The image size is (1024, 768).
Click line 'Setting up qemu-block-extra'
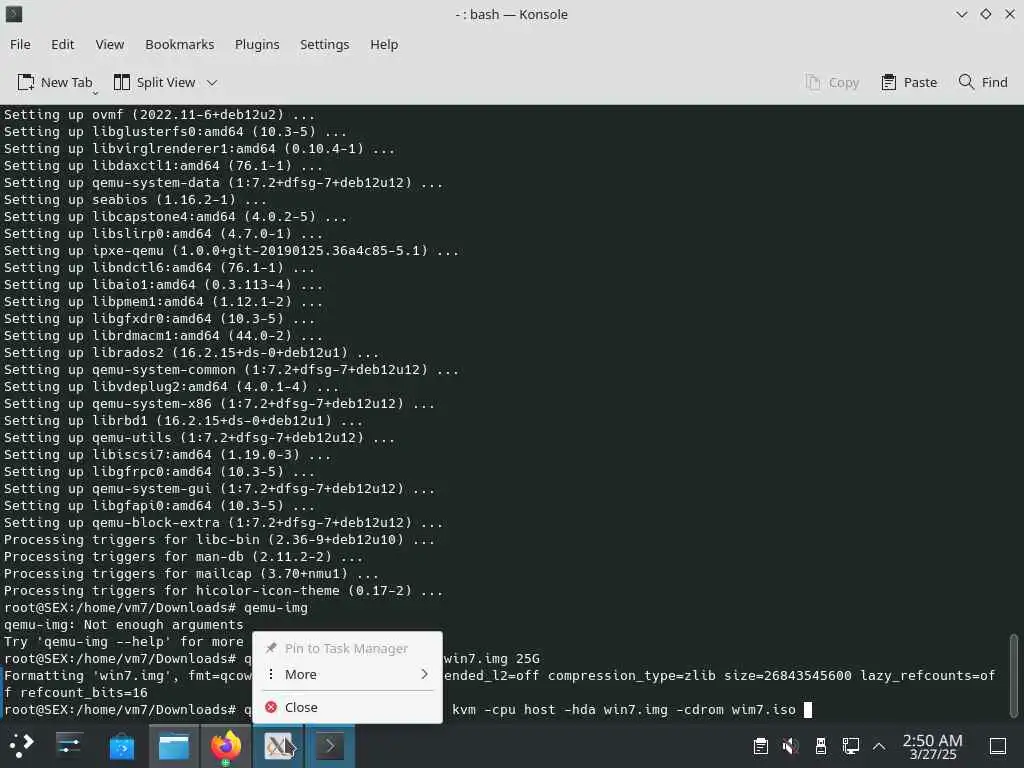pos(223,522)
